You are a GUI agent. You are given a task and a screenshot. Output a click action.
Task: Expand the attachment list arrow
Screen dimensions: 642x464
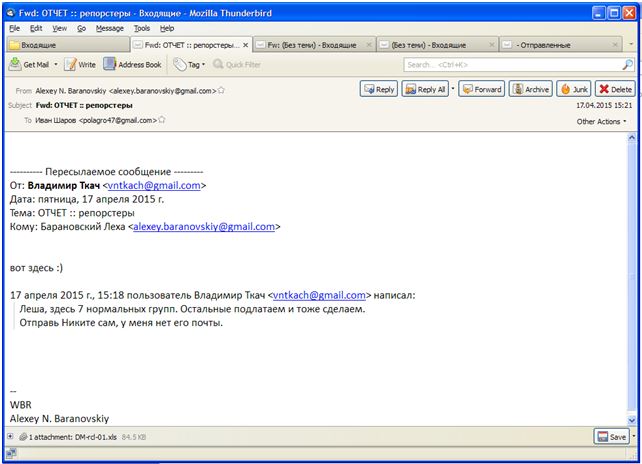tap(10, 438)
